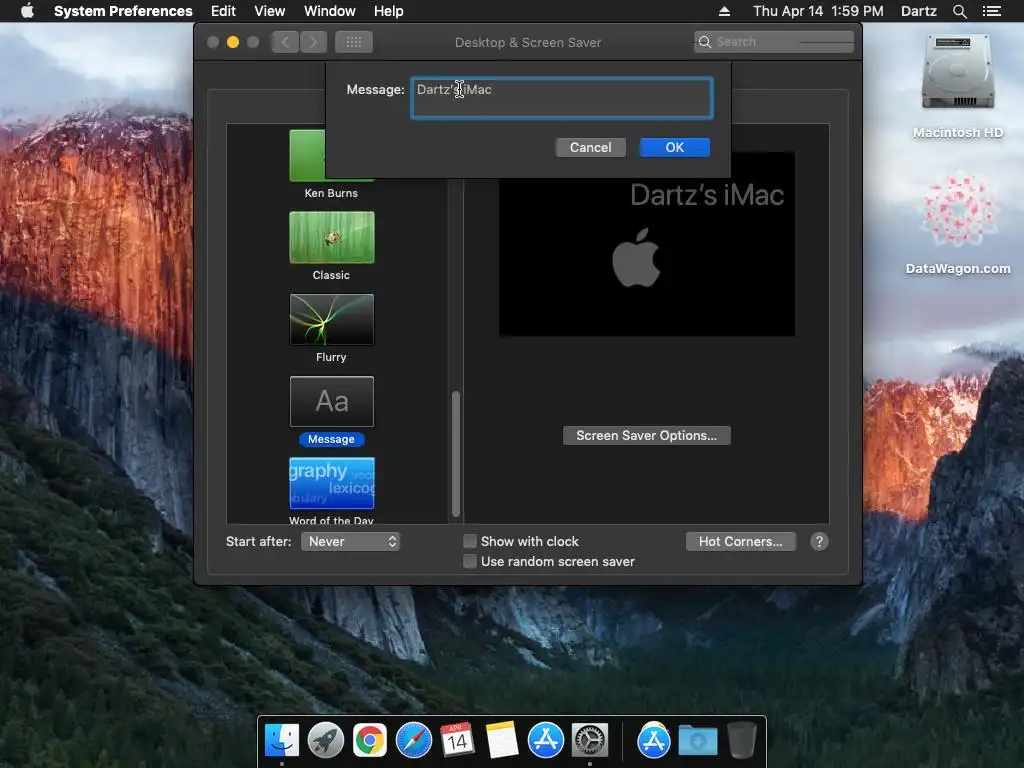The image size is (1024, 768).
Task: Click the help question mark button
Action: (x=819, y=541)
